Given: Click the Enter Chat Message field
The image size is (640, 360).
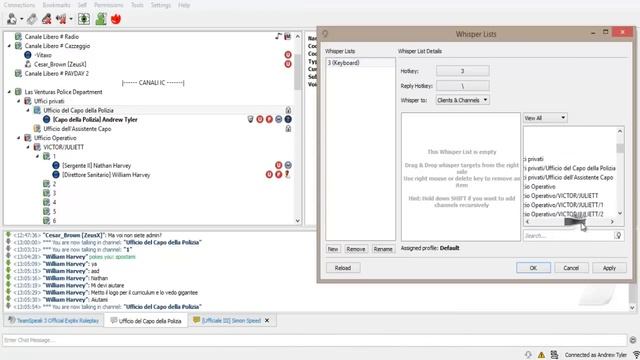Looking at the screenshot, I should click(x=315, y=340).
